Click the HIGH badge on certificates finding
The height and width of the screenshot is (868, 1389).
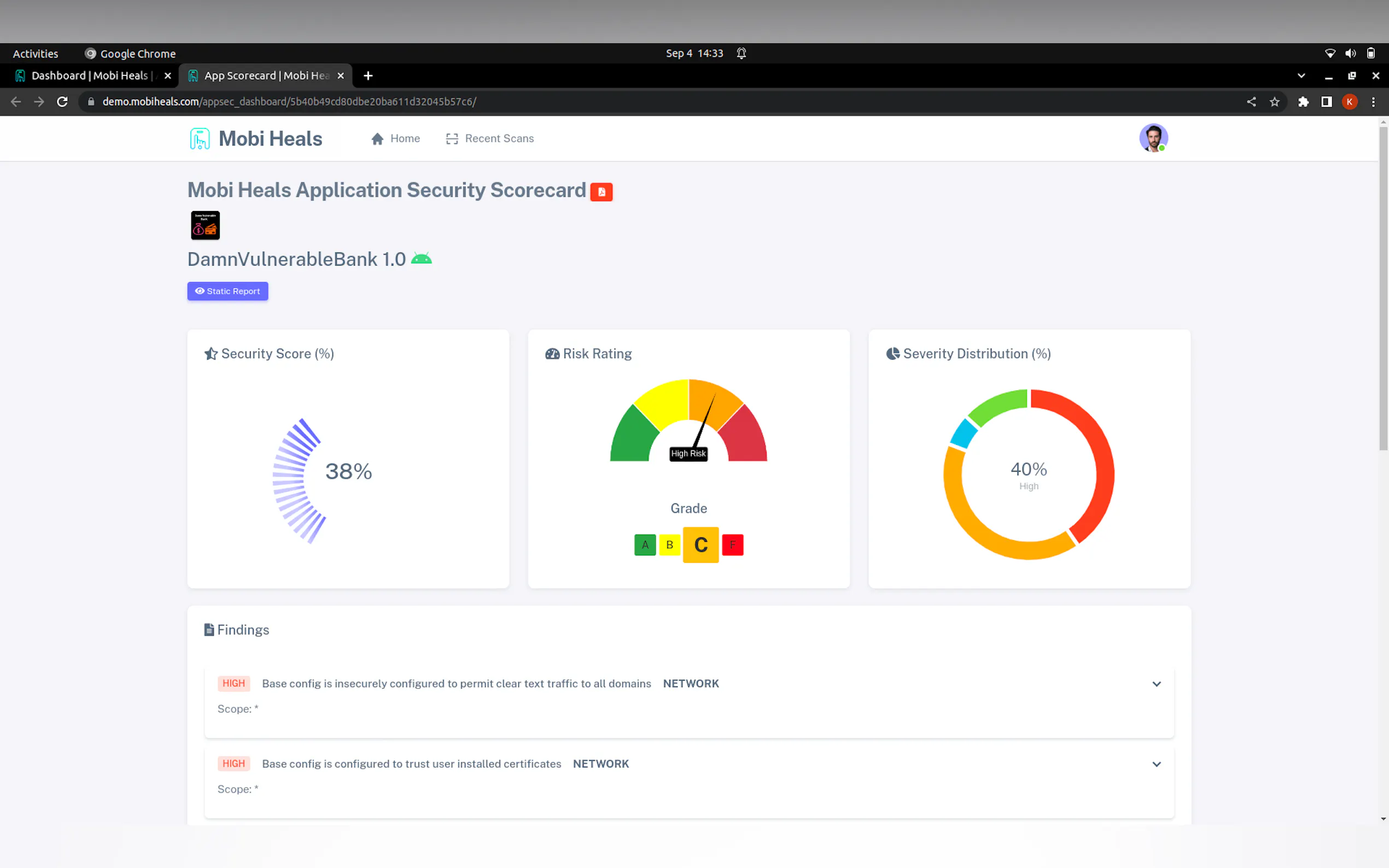(234, 764)
